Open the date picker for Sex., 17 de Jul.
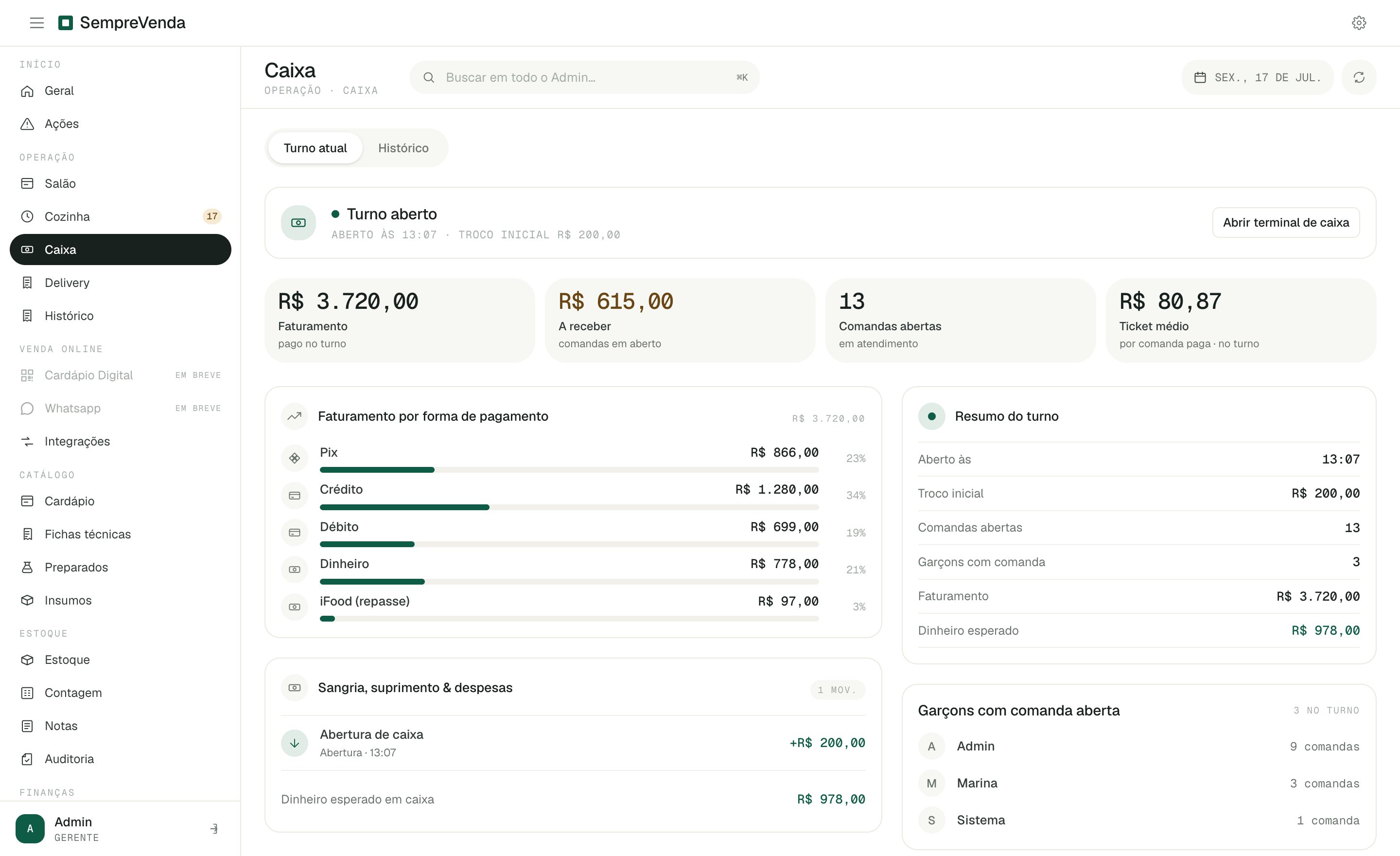This screenshot has height=856, width=1400. click(x=1257, y=77)
